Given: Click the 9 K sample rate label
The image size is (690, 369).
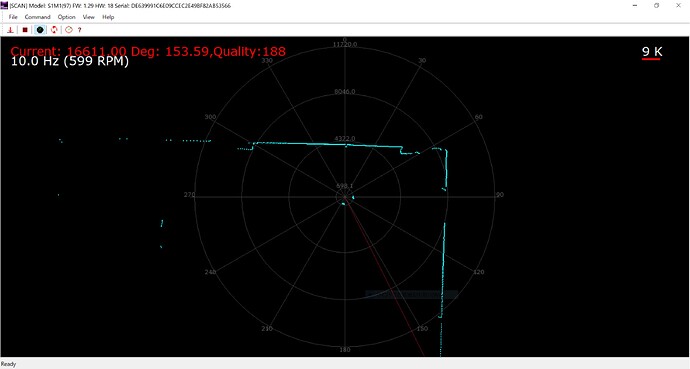Looking at the screenshot, I should pos(652,52).
